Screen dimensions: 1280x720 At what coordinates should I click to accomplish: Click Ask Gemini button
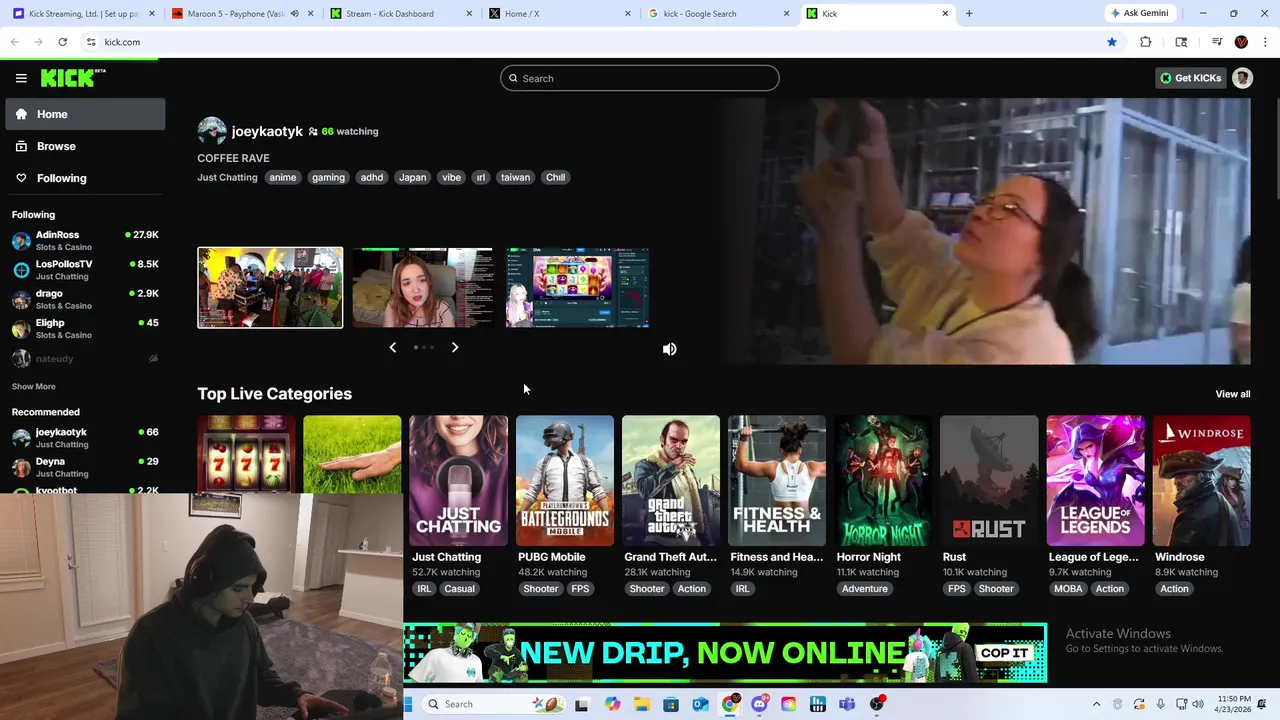tap(1139, 14)
